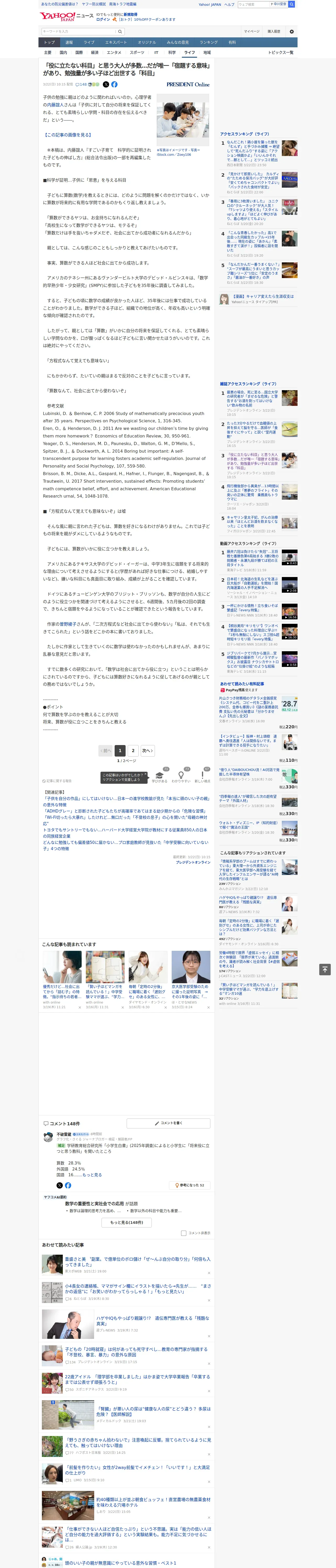Open ヘルプ link in top bar
Image resolution: width=336 pixels, height=1568 pixels.
[x=229, y=4]
